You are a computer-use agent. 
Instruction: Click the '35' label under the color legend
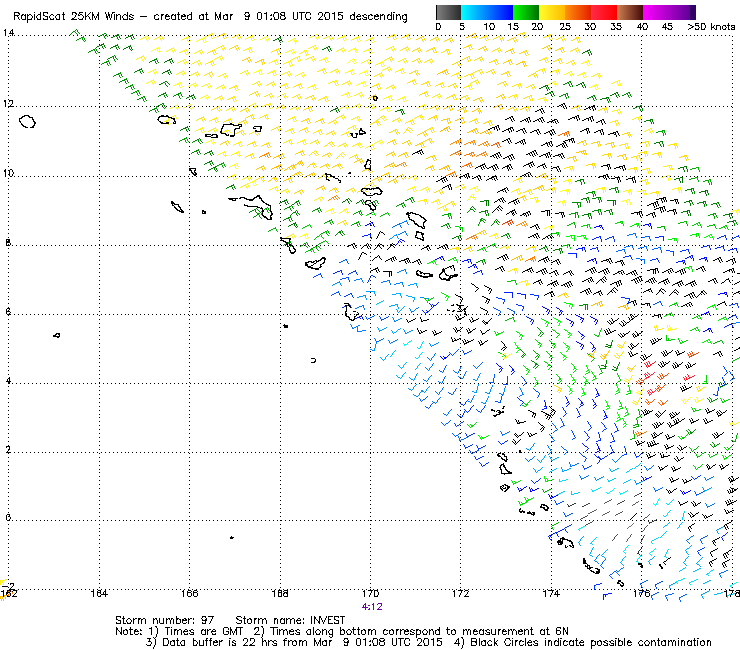tap(616, 27)
